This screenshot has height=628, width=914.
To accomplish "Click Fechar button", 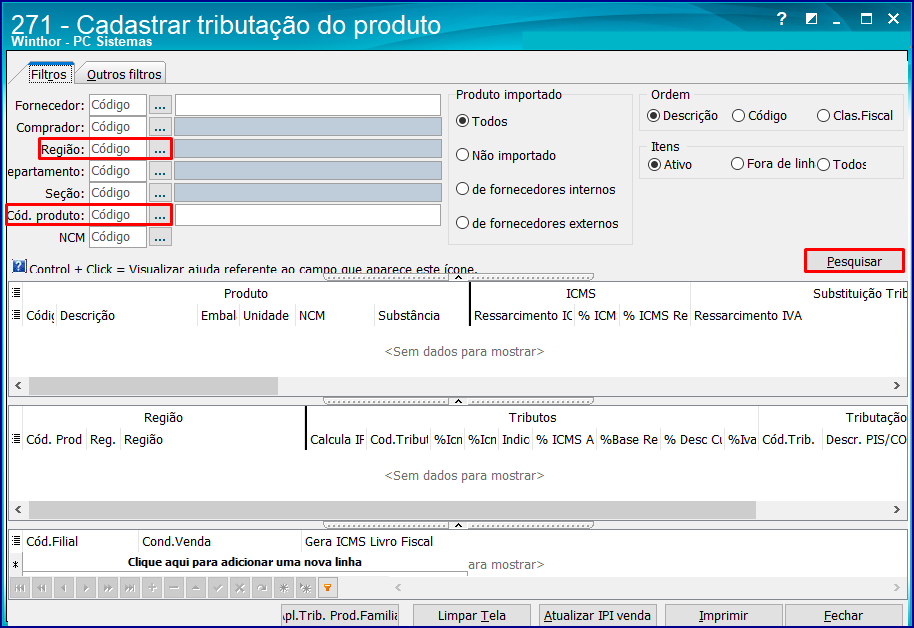I will coord(843,615).
